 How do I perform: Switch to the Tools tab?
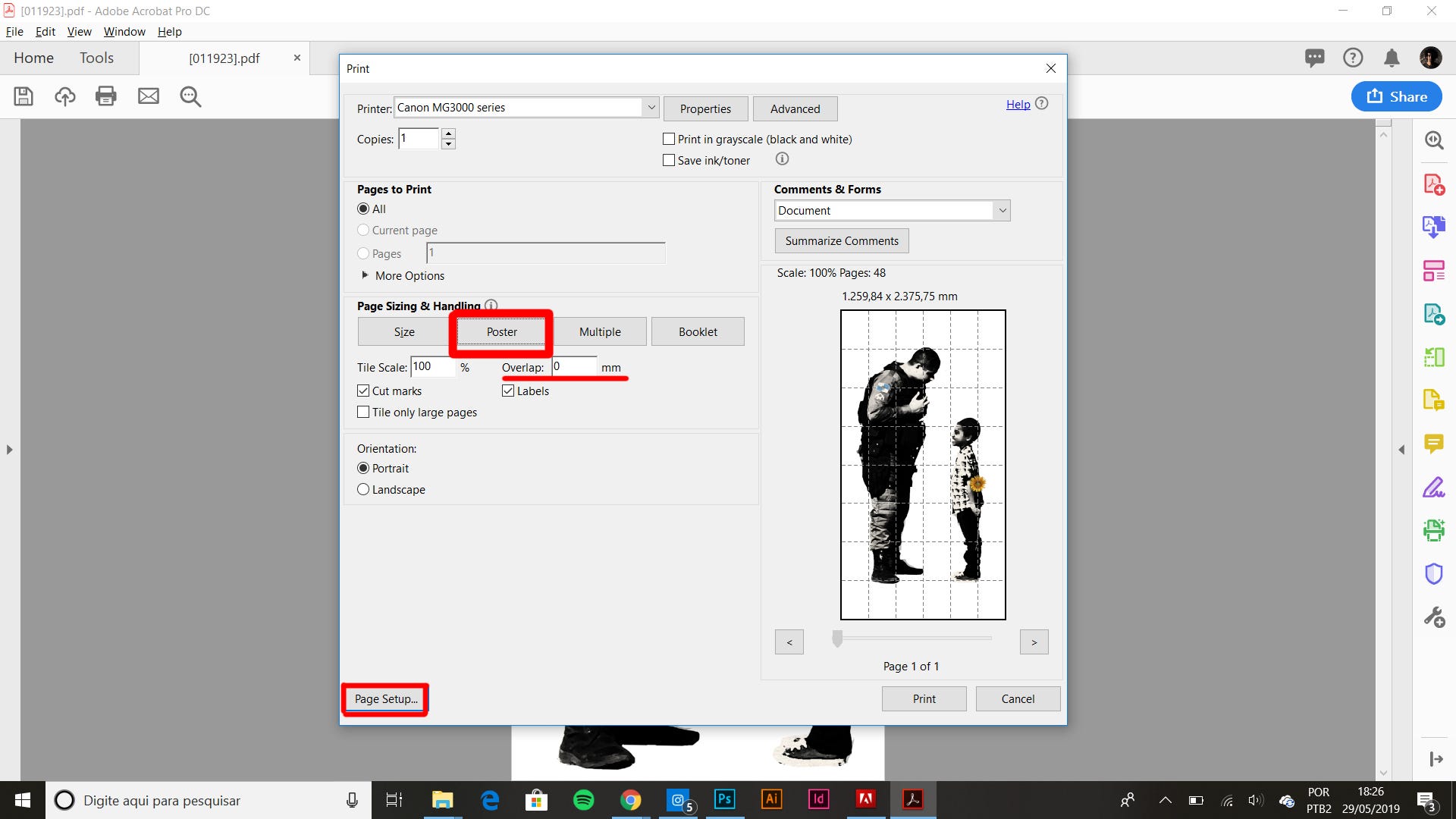point(96,58)
